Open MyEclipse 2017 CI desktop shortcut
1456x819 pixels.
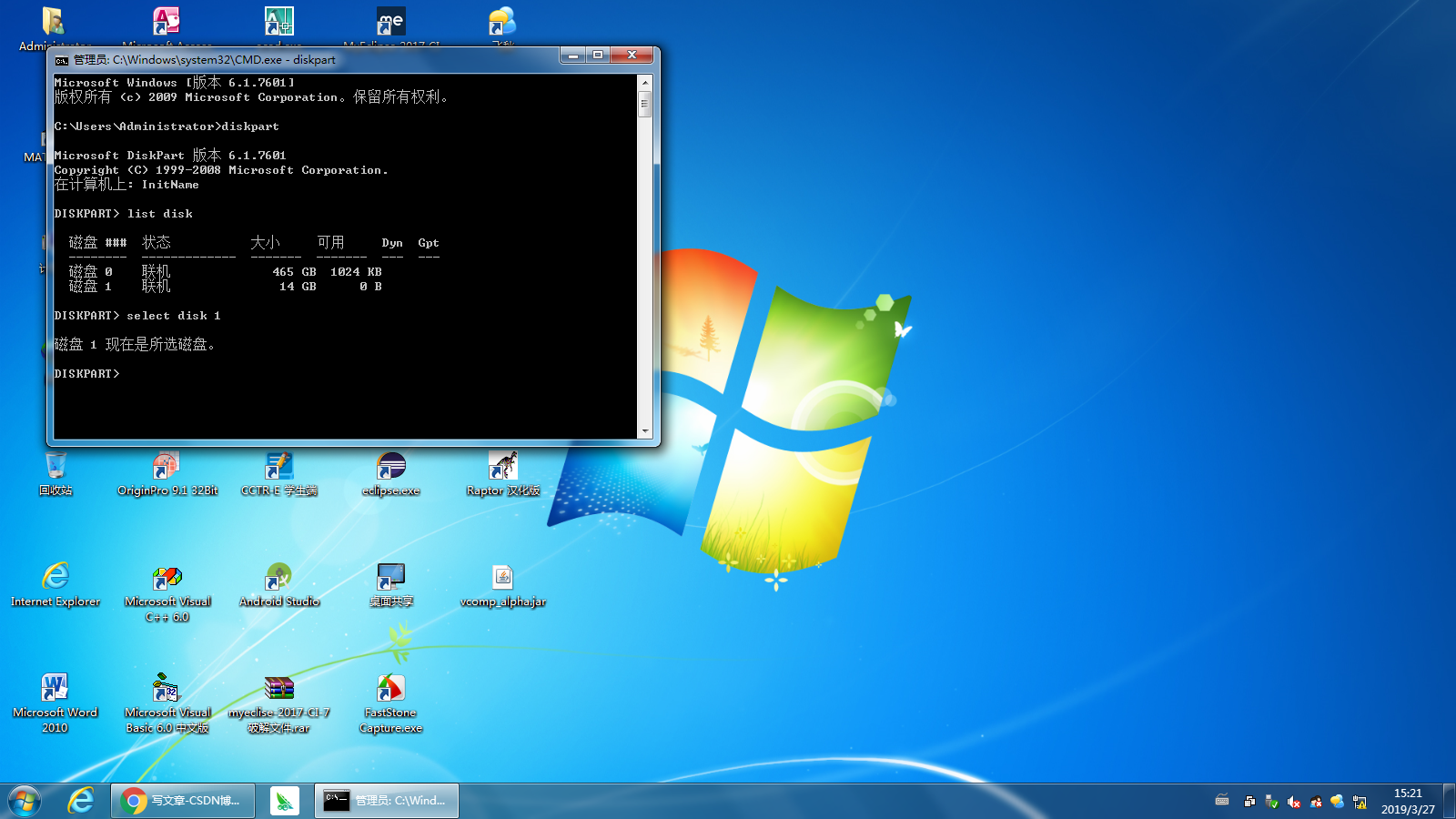coord(391,21)
